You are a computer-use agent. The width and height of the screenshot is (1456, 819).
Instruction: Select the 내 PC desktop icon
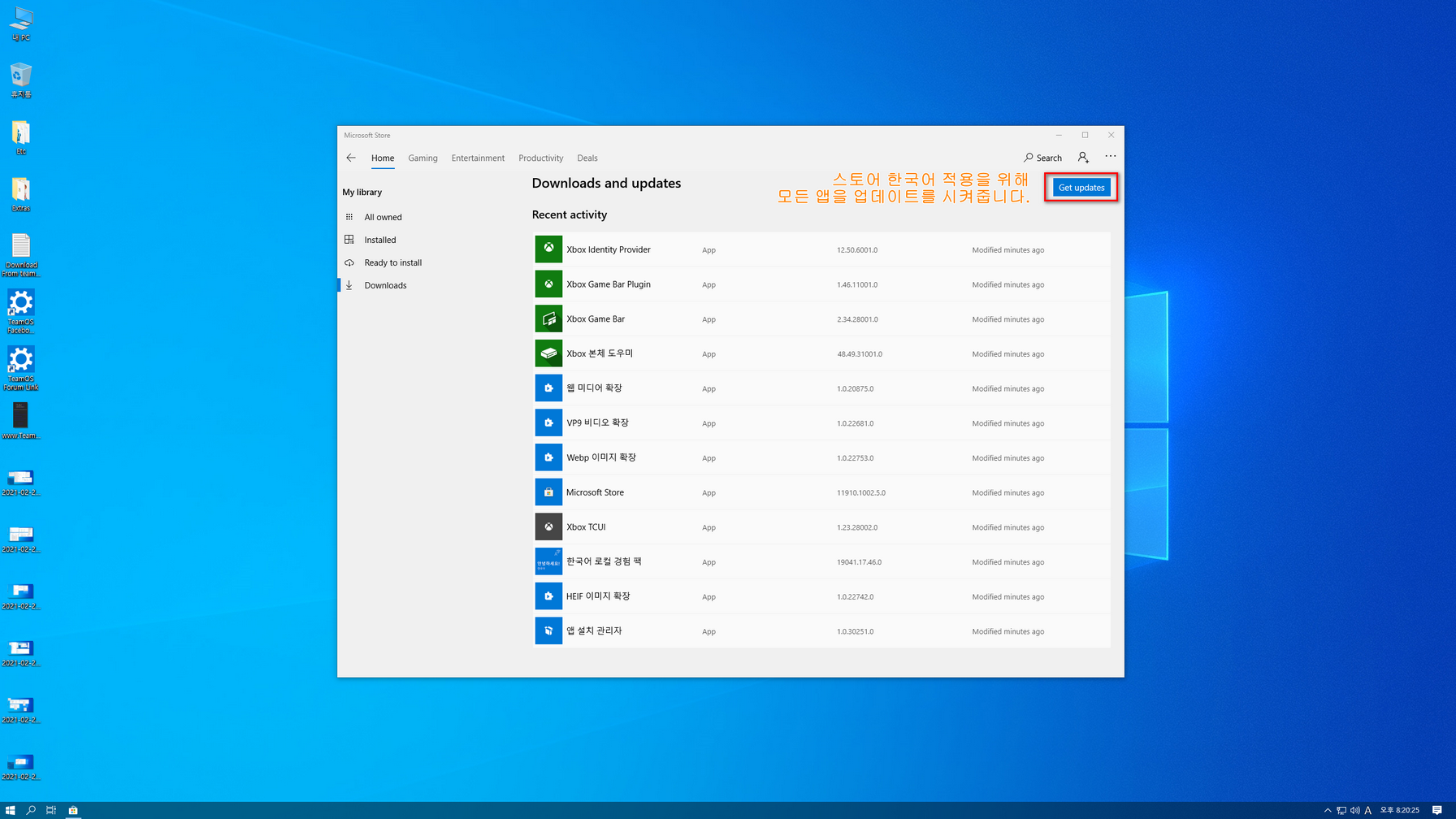pyautogui.click(x=21, y=24)
